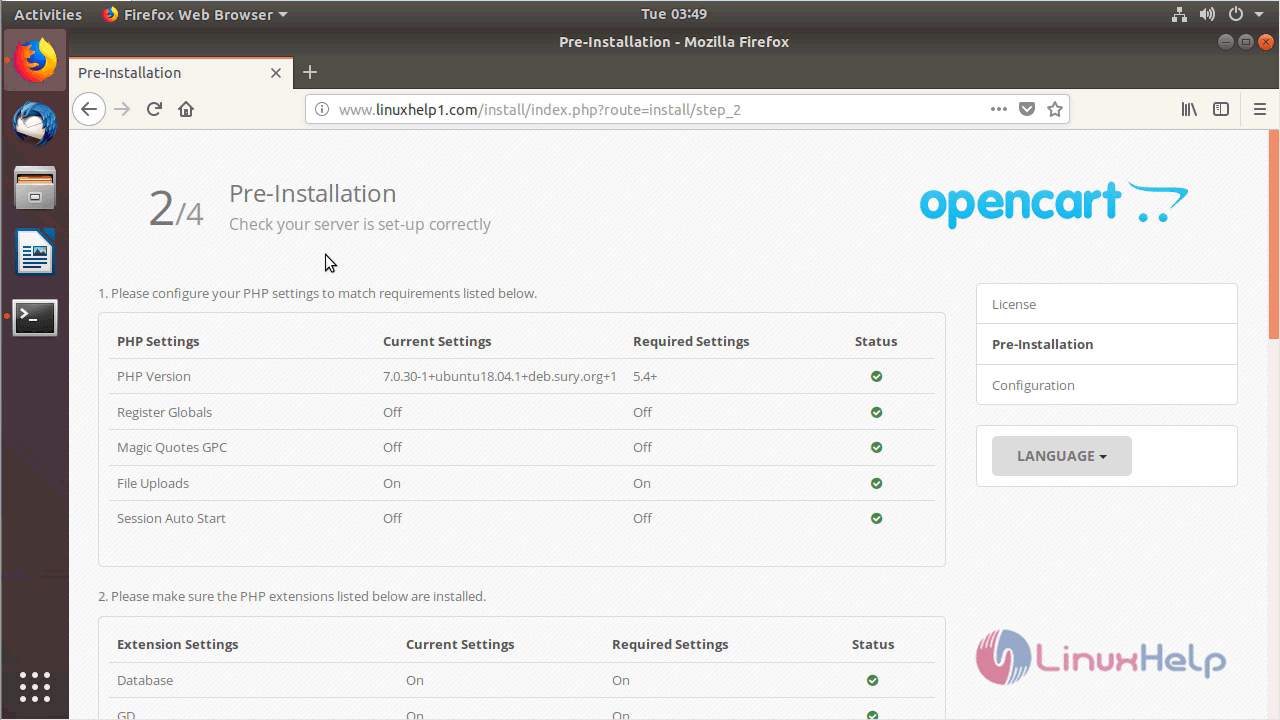Select License in the step list

[1107, 304]
